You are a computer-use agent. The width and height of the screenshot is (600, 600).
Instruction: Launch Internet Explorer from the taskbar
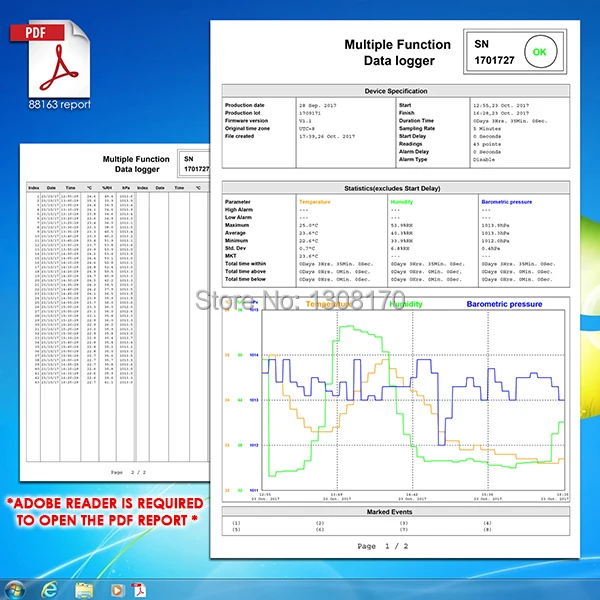(49, 590)
